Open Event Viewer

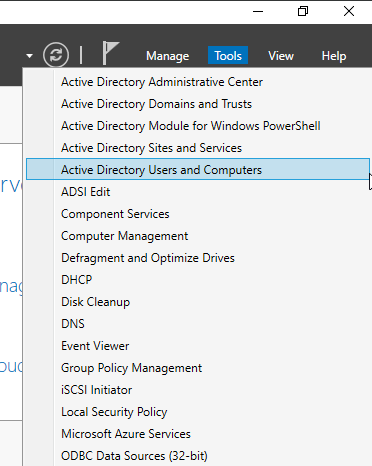coord(95,346)
